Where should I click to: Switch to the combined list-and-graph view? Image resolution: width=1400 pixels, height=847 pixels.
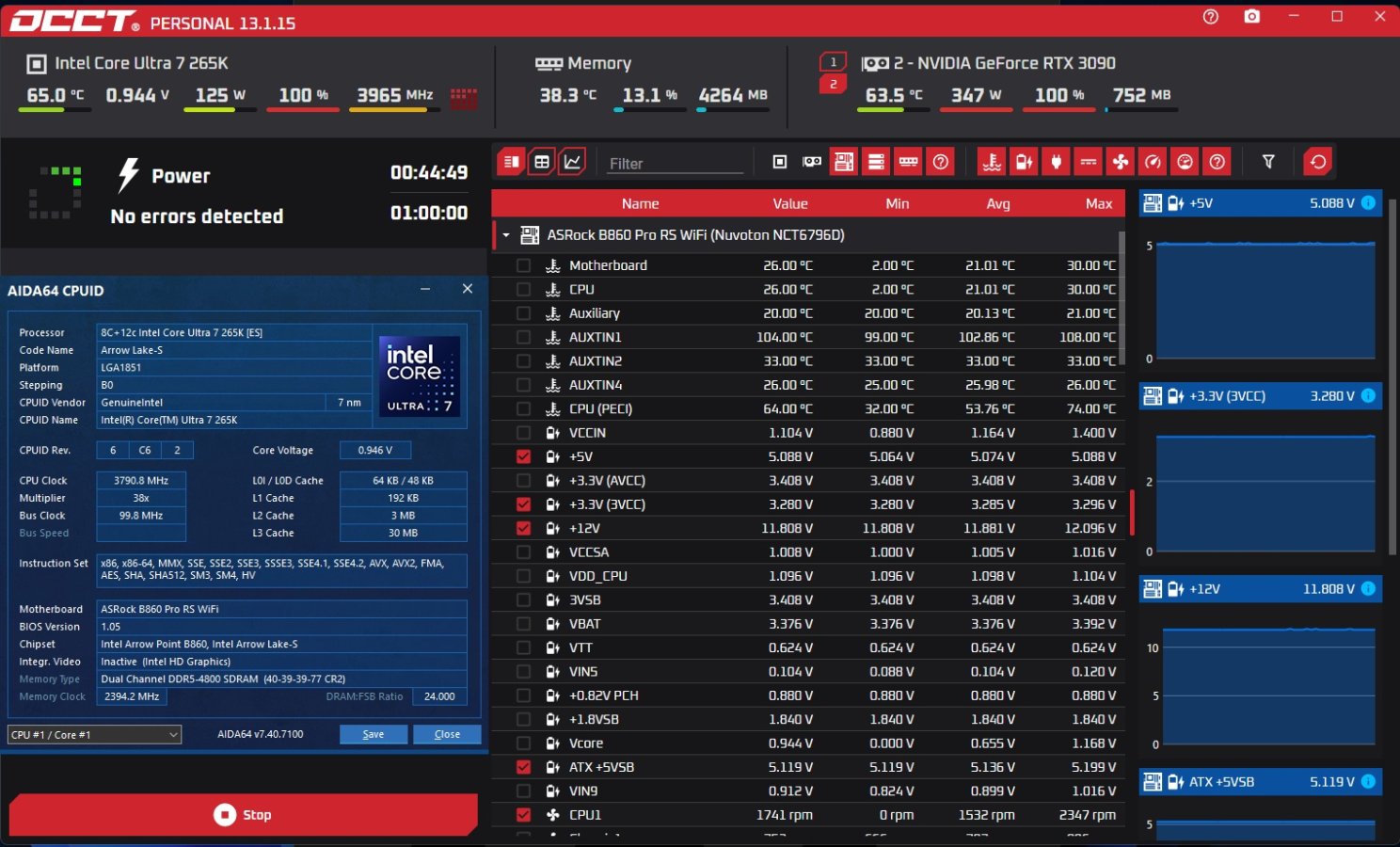point(511,162)
